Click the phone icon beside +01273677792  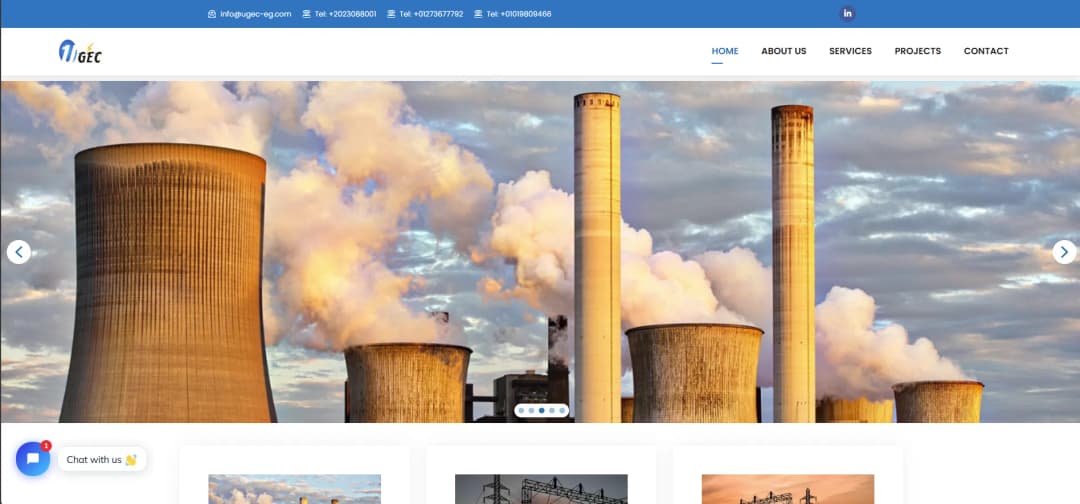[x=391, y=14]
